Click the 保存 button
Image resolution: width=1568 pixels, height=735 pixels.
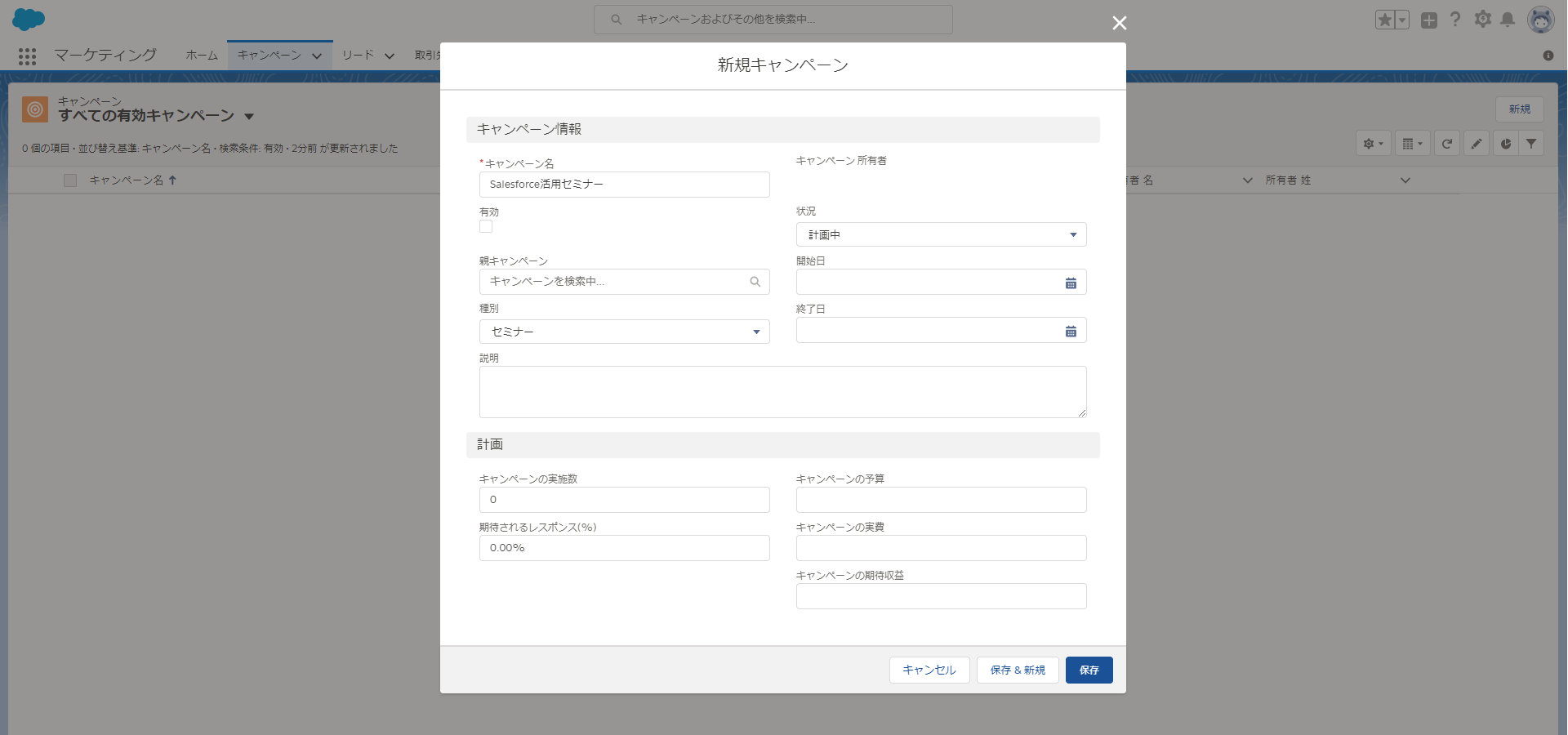pyautogui.click(x=1089, y=670)
